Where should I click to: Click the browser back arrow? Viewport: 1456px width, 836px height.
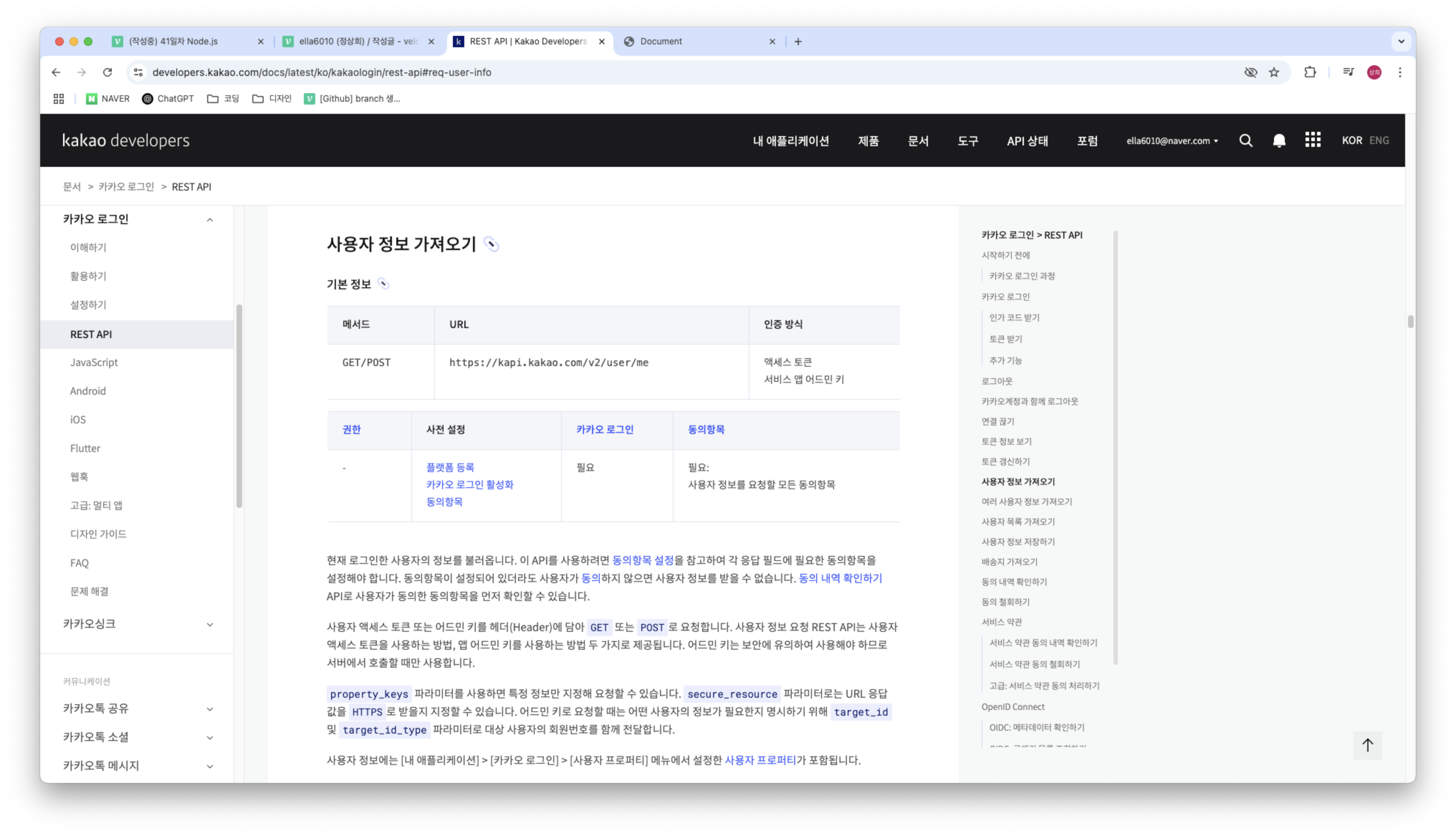(x=56, y=72)
